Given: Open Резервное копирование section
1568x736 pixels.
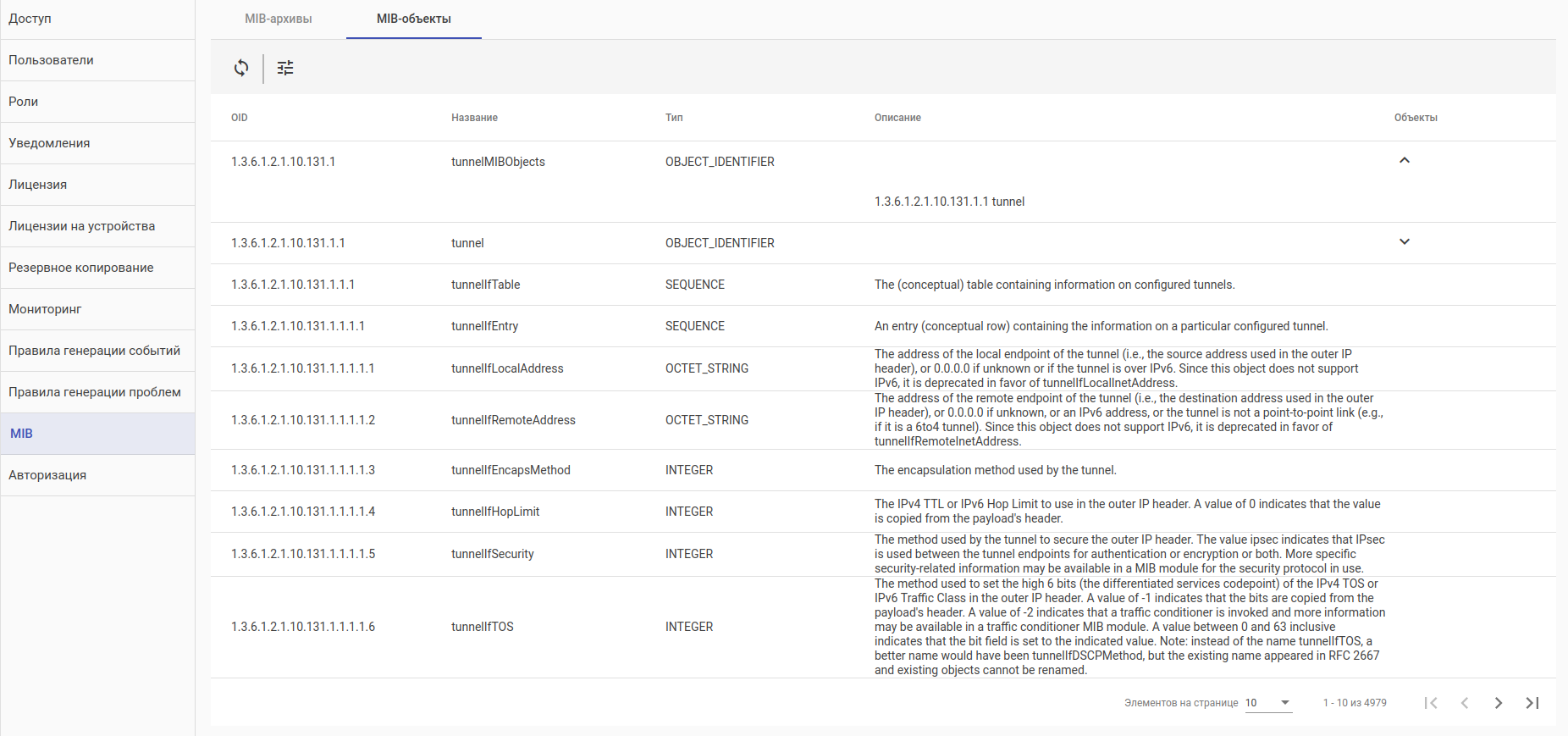Looking at the screenshot, I should coord(81,268).
